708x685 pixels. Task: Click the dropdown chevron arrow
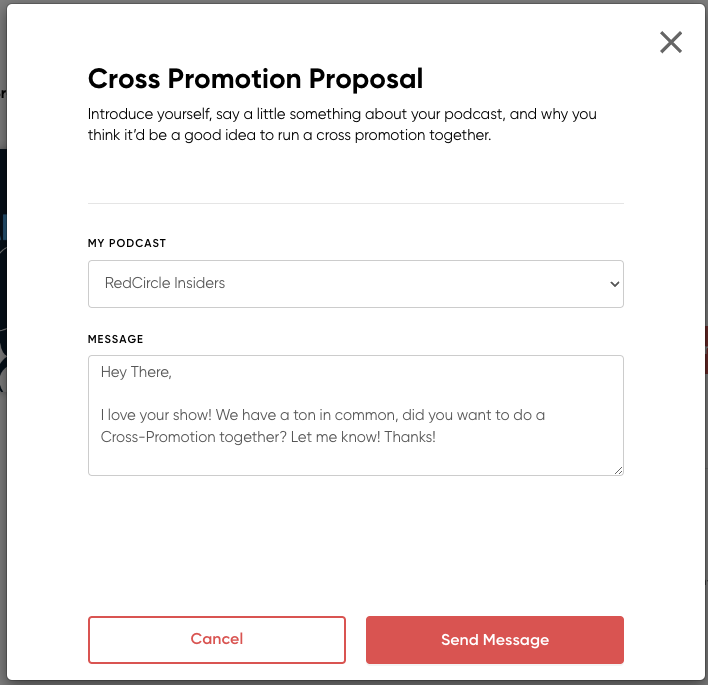point(614,284)
